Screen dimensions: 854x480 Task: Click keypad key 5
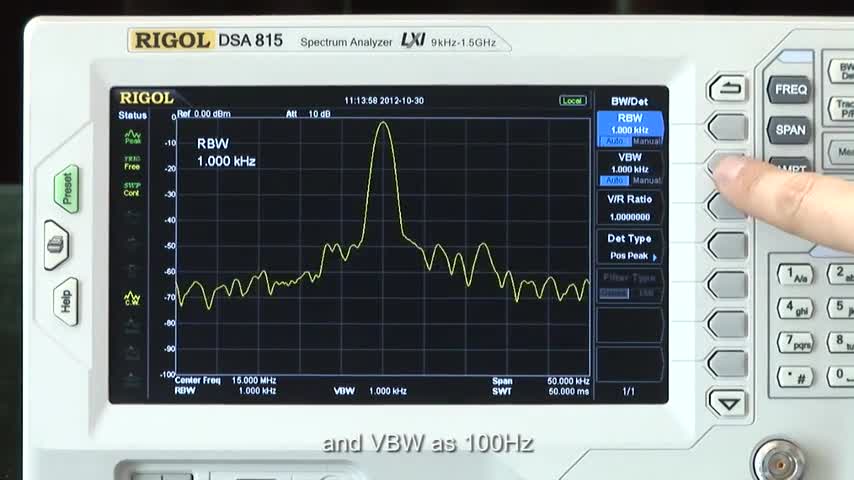841,308
